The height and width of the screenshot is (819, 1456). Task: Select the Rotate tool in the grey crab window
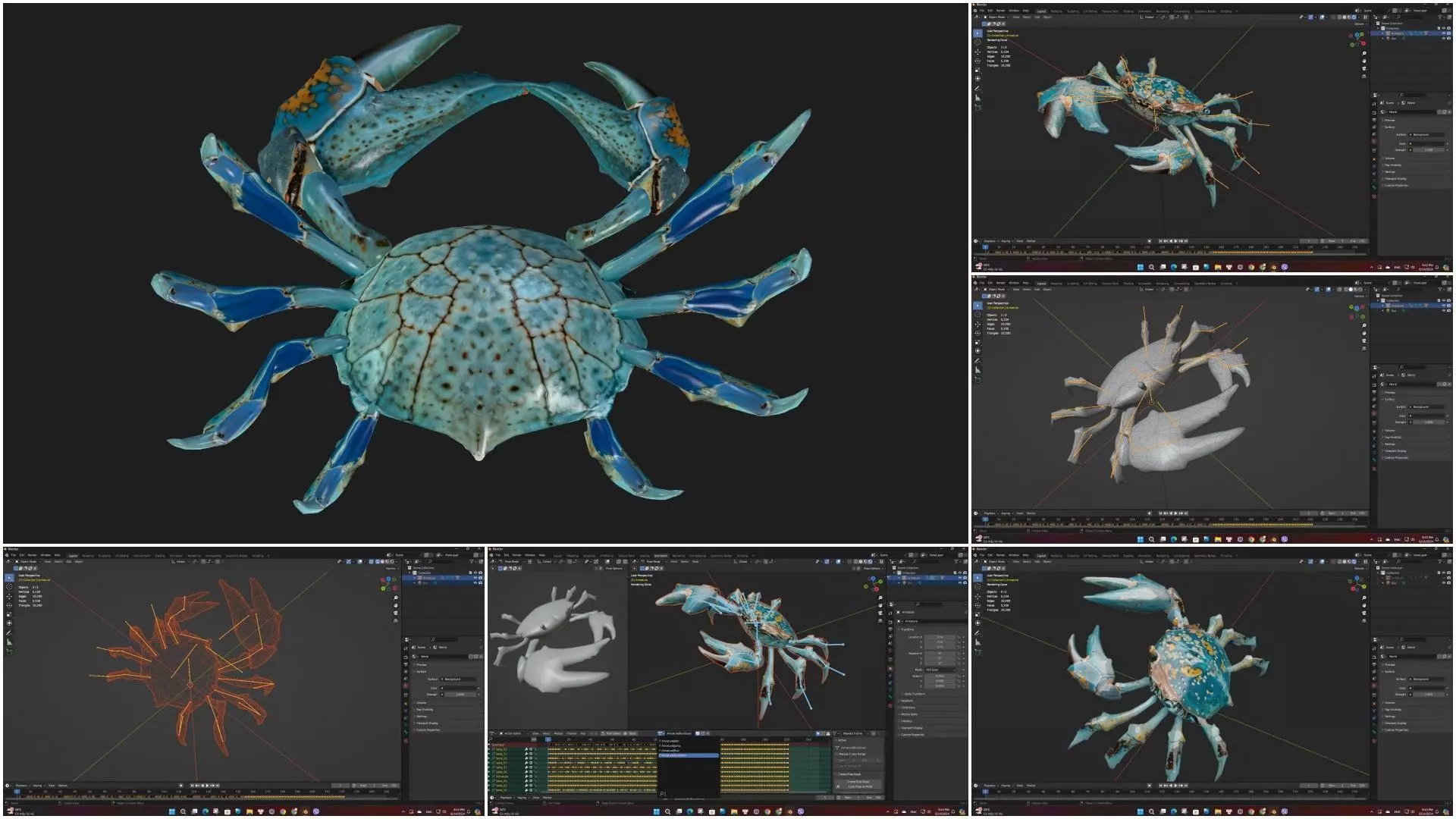[978, 334]
